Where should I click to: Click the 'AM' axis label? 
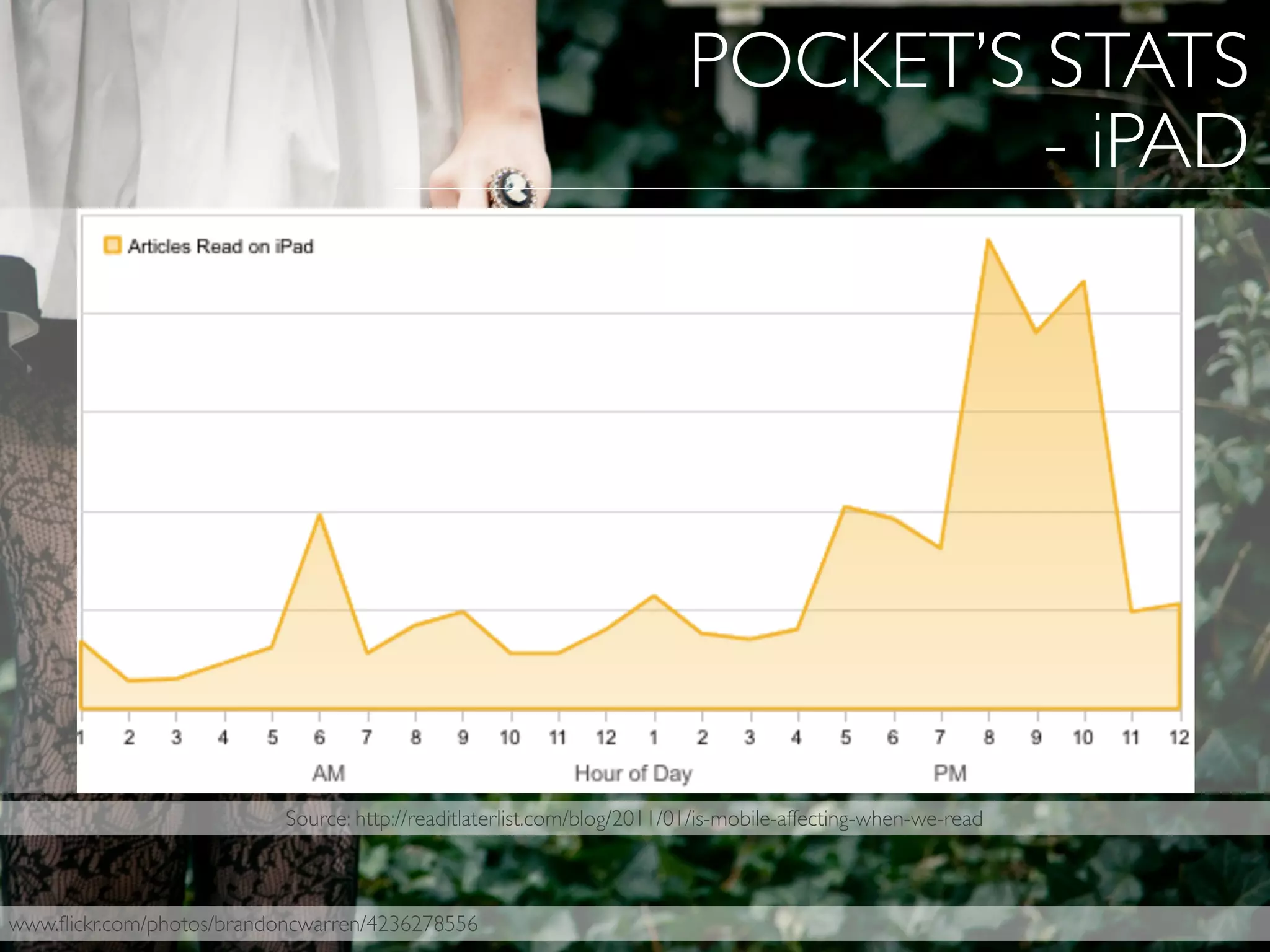(x=328, y=773)
